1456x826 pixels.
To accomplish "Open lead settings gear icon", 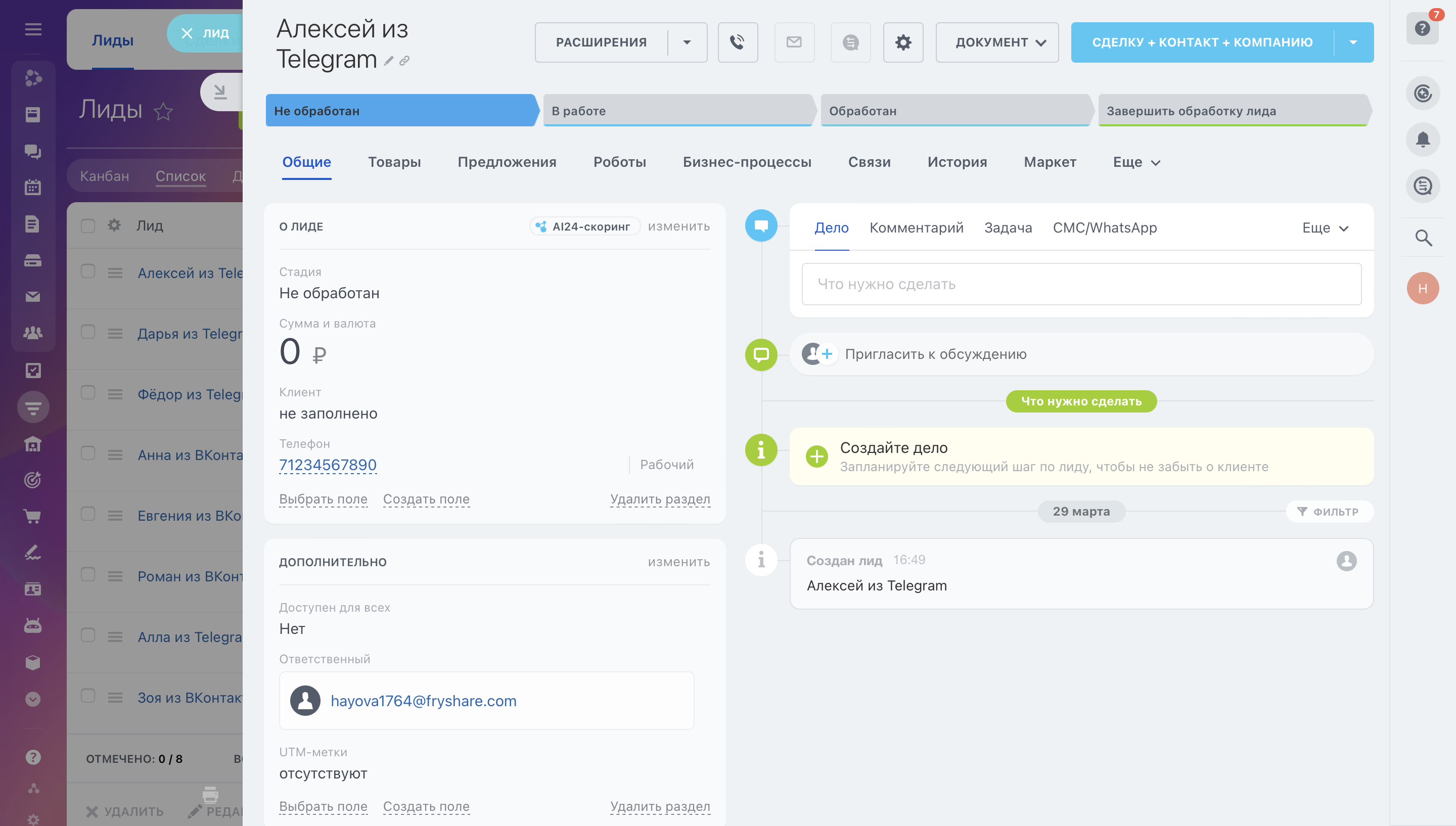I will (903, 42).
